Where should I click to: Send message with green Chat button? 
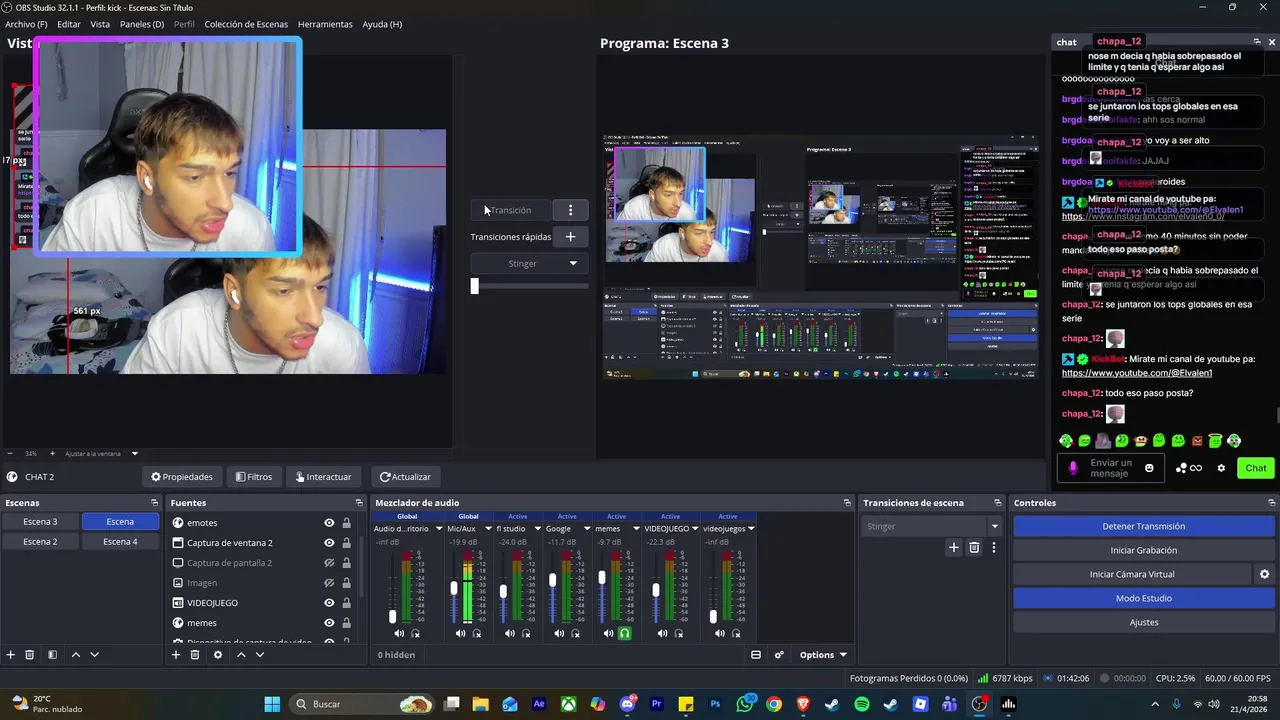click(x=1256, y=468)
